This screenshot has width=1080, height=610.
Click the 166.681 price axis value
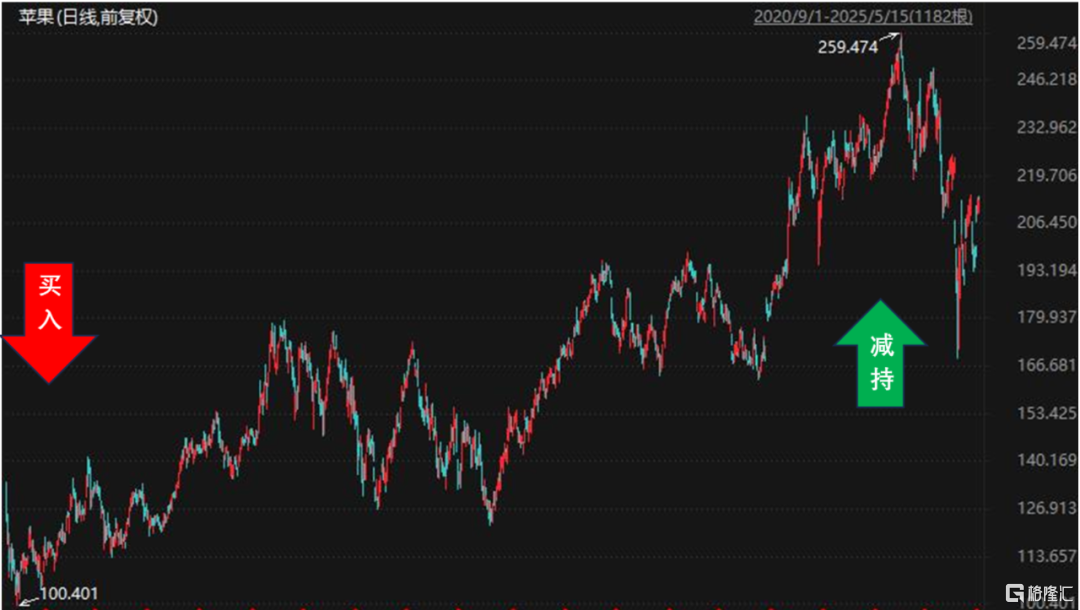(x=1047, y=365)
